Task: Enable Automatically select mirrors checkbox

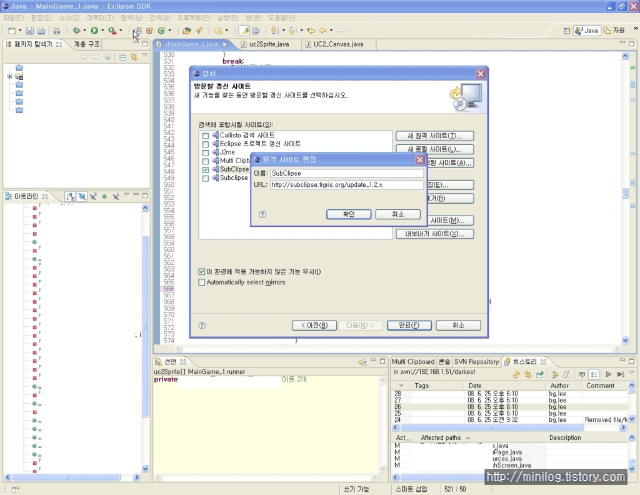Action: click(202, 282)
